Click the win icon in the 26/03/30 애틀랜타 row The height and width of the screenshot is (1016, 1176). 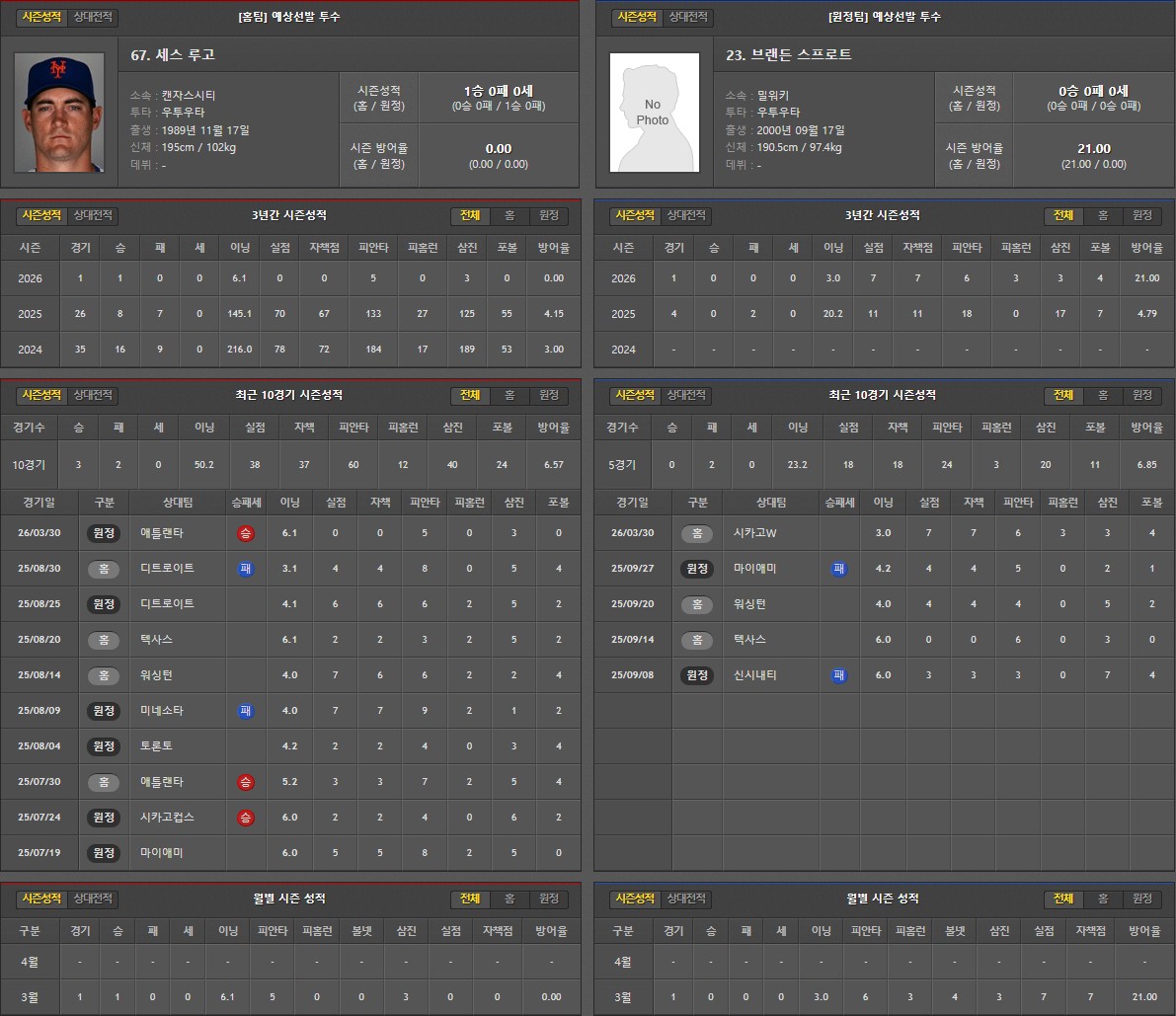click(245, 533)
